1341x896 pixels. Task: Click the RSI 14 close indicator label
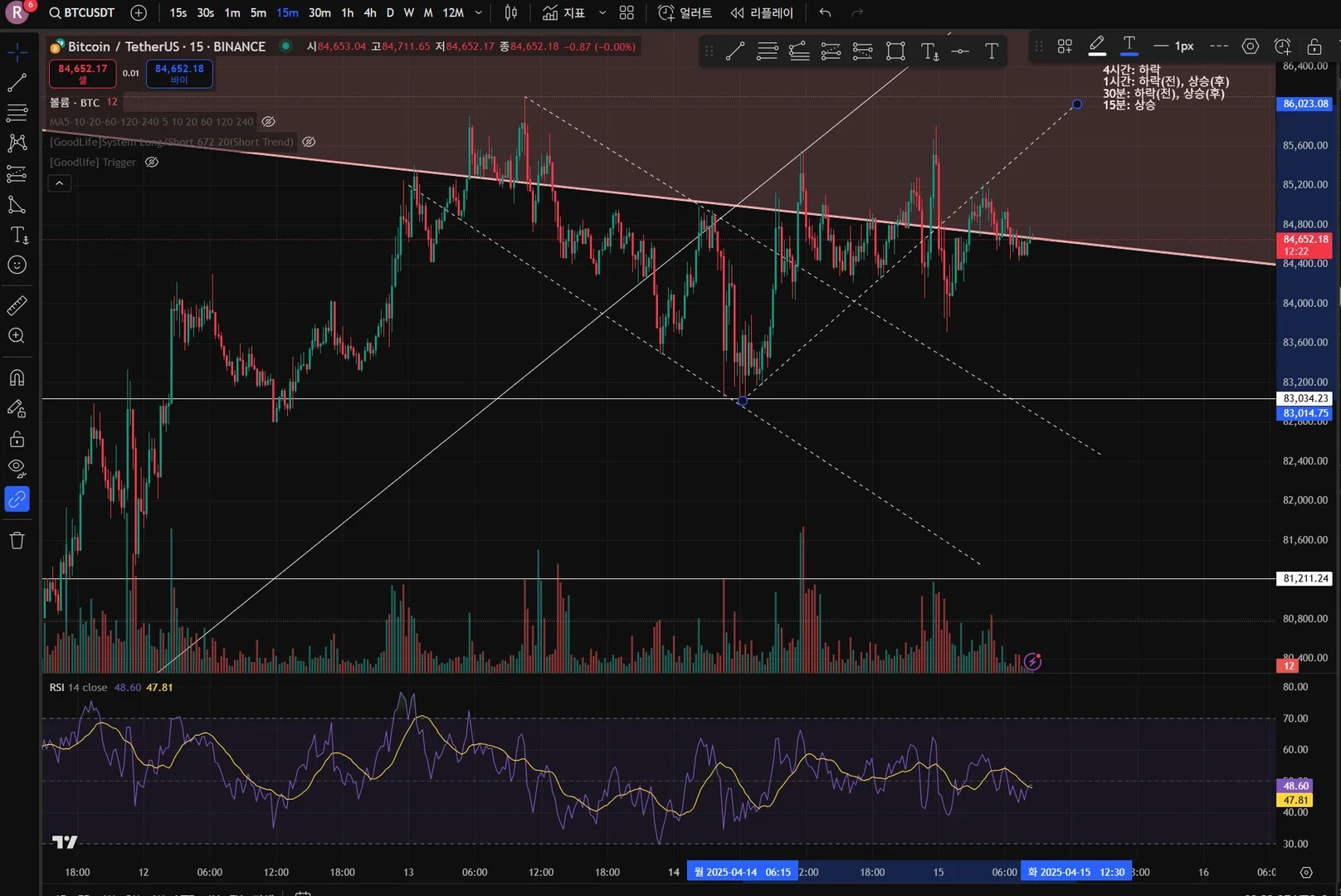pos(78,687)
